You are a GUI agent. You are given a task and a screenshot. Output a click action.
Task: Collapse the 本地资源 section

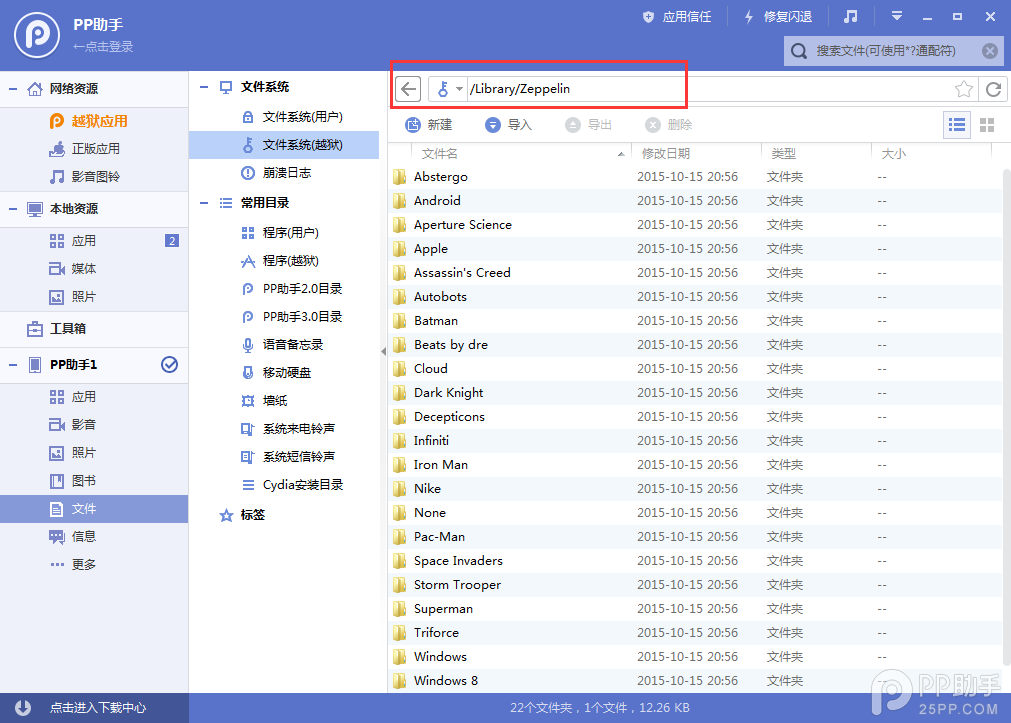point(13,208)
